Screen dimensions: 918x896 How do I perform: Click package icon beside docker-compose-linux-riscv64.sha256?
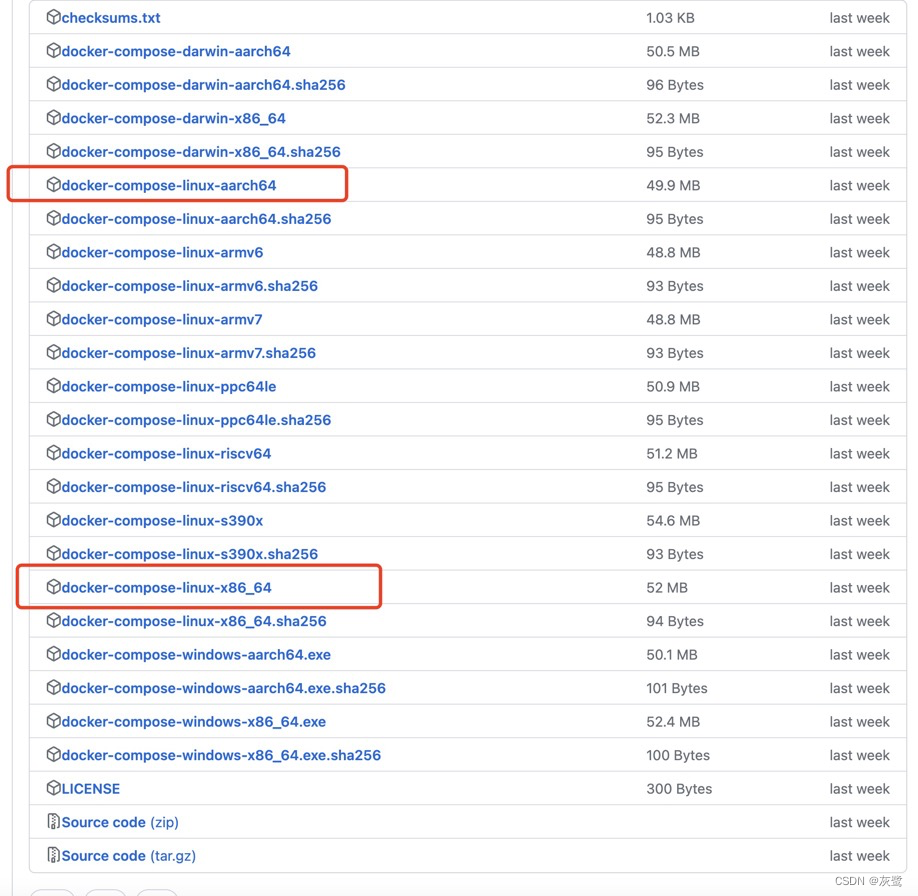click(53, 486)
